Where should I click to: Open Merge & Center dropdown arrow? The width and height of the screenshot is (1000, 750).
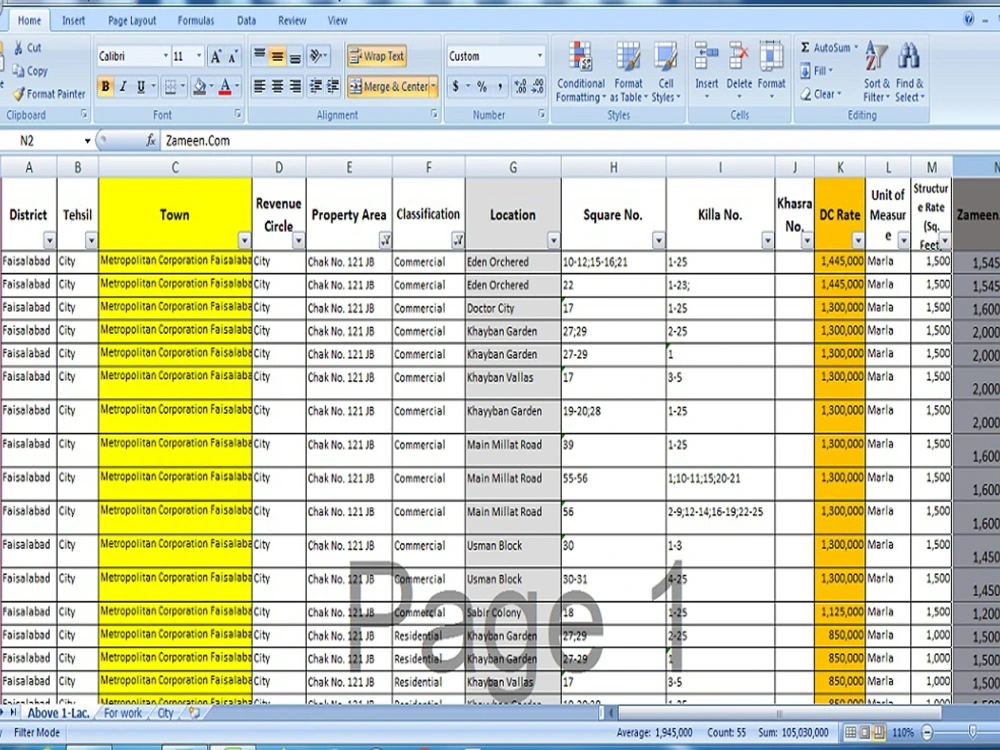tap(434, 86)
